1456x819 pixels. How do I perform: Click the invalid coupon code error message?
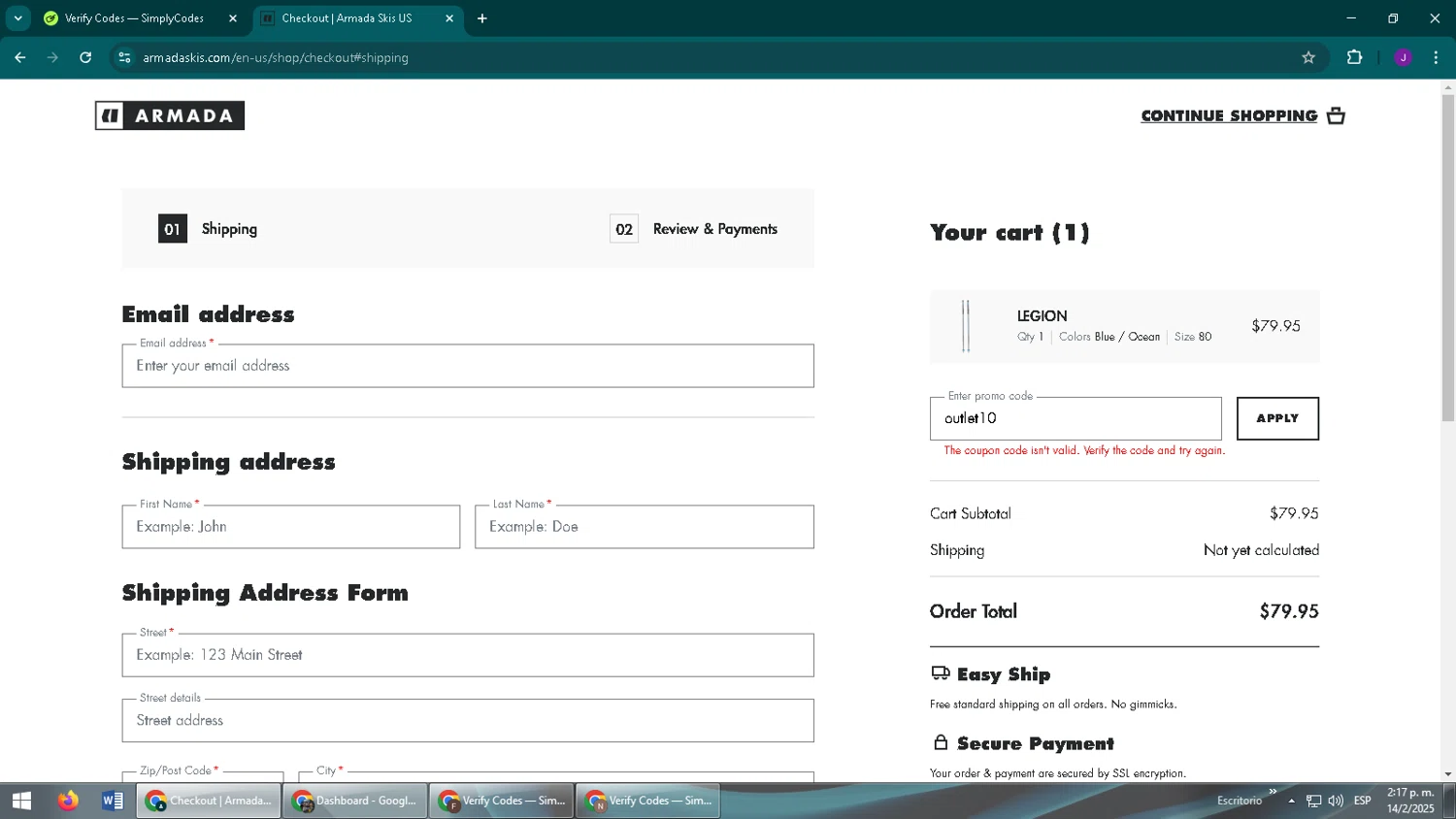(x=1084, y=450)
